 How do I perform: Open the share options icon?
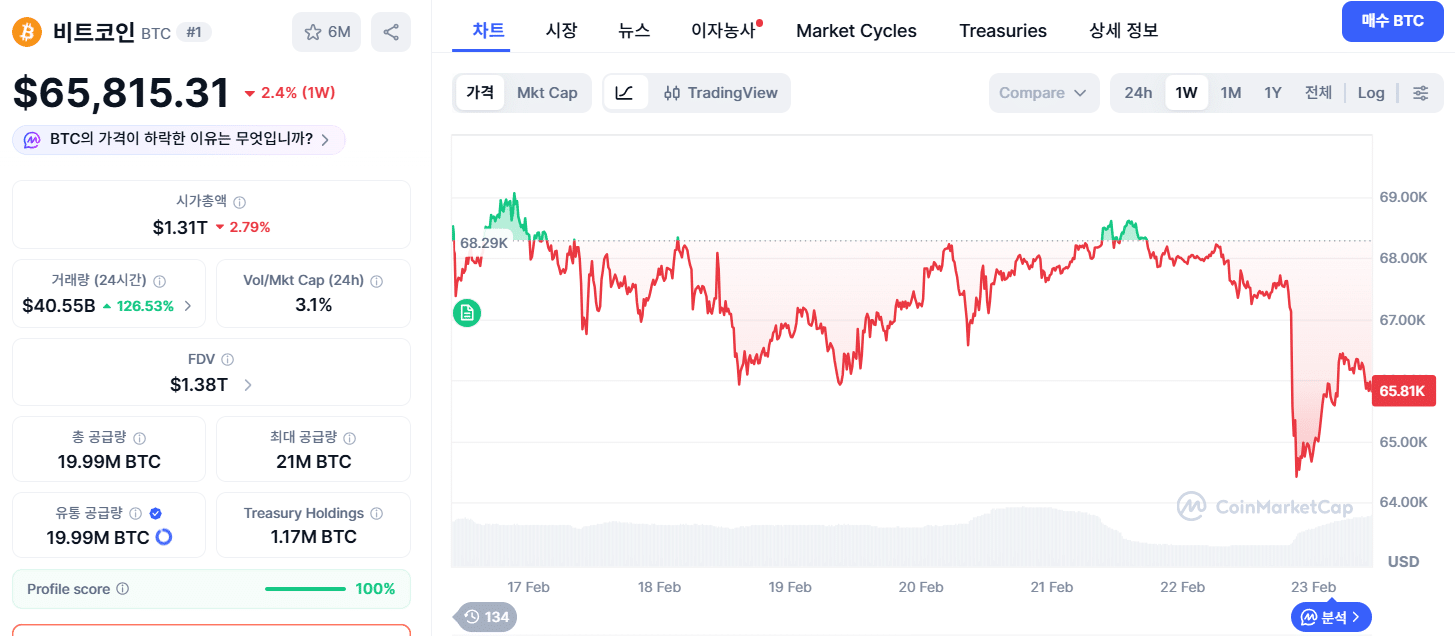[392, 32]
